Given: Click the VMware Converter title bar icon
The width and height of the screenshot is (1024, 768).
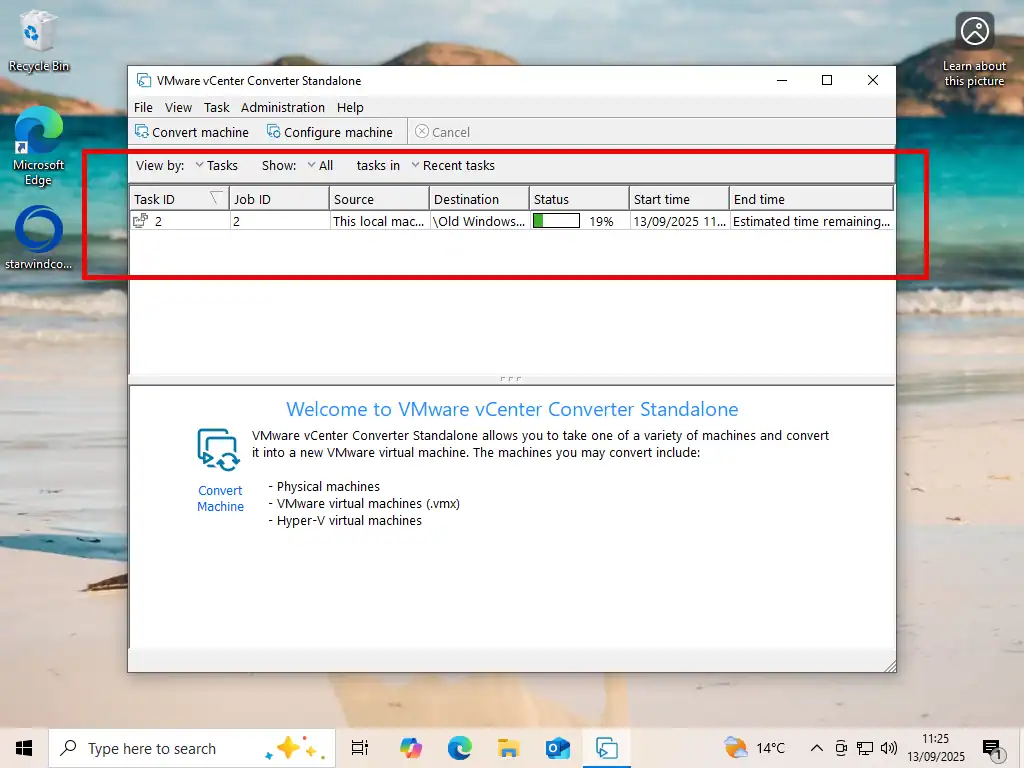Looking at the screenshot, I should pyautogui.click(x=144, y=80).
